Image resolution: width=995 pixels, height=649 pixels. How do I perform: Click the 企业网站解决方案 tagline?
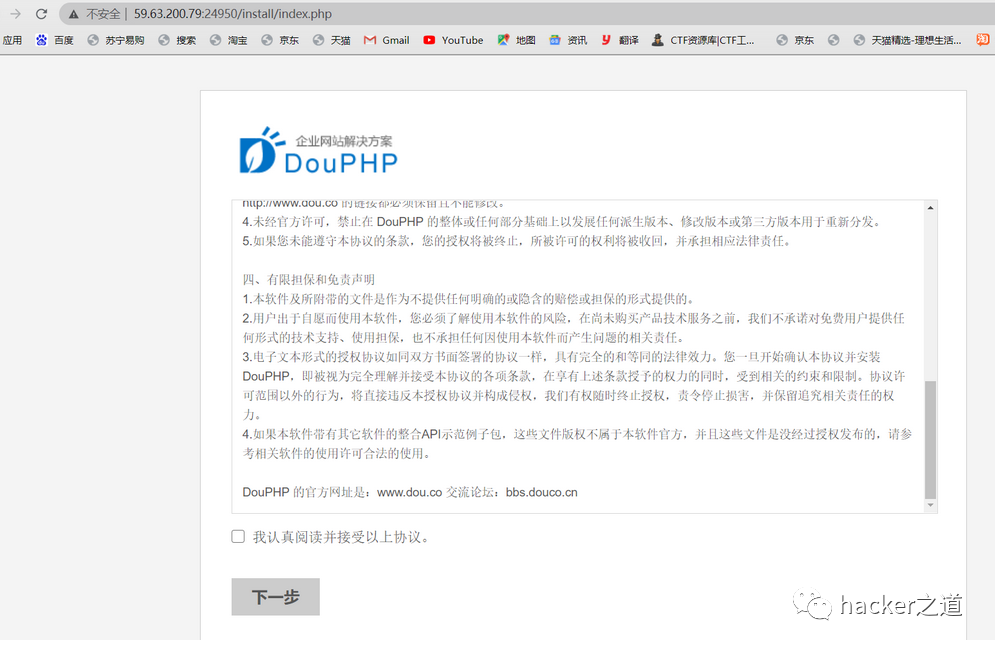(x=343, y=141)
